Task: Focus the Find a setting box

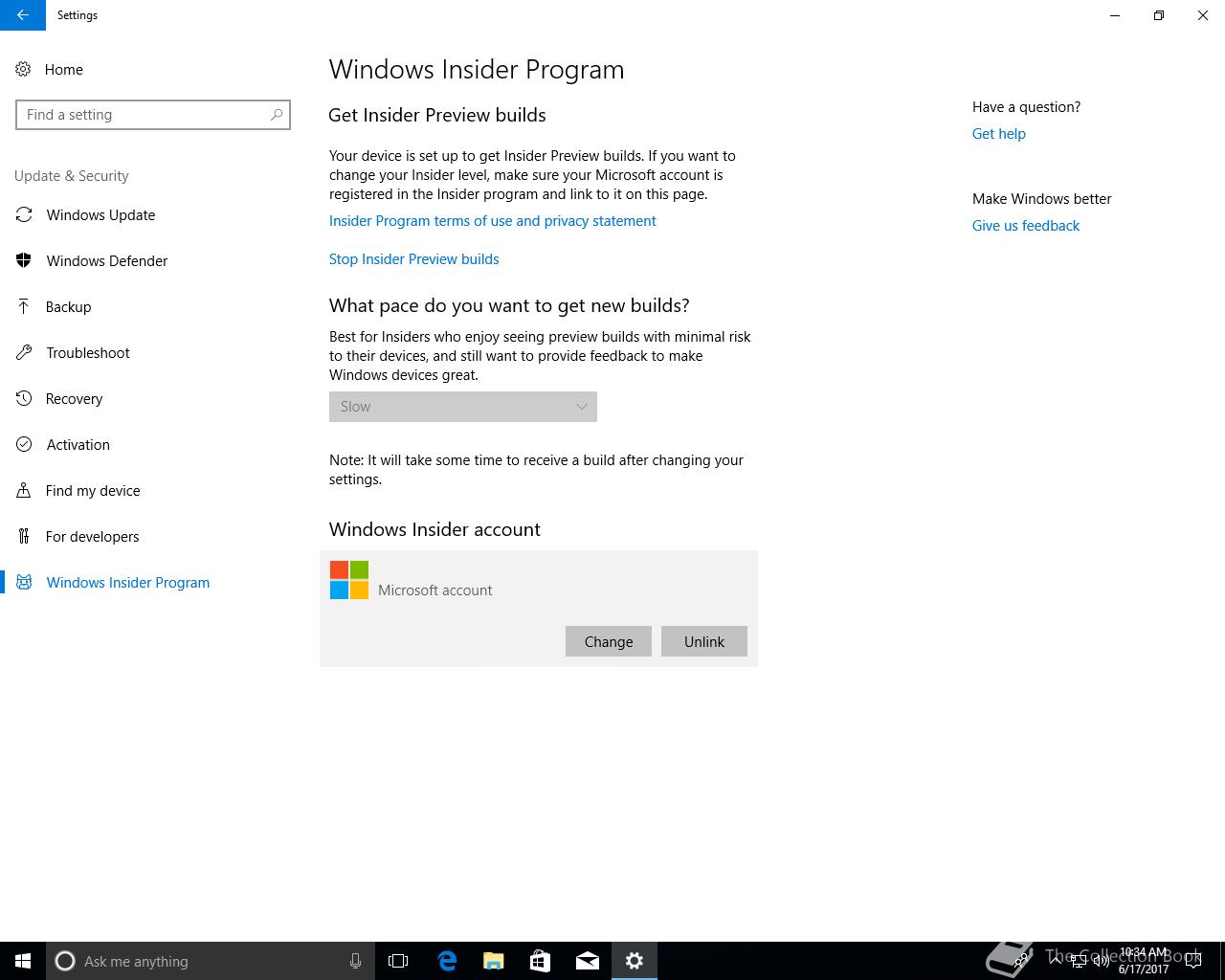Action: pos(153,115)
